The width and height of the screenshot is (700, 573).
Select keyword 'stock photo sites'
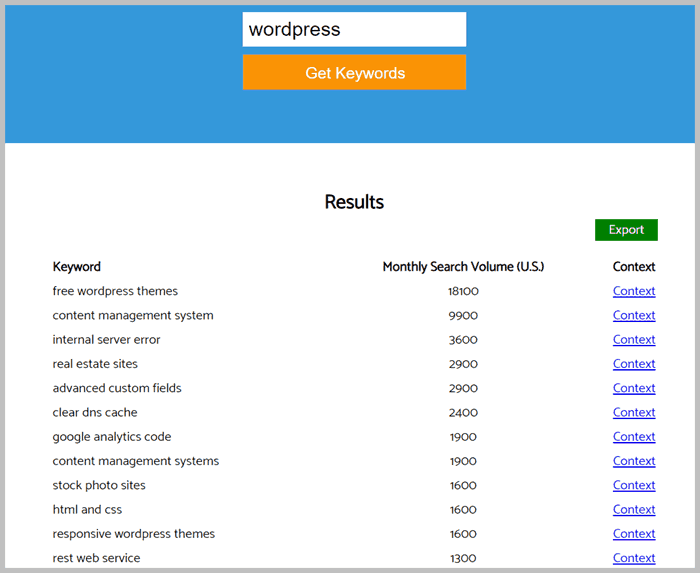click(99, 485)
